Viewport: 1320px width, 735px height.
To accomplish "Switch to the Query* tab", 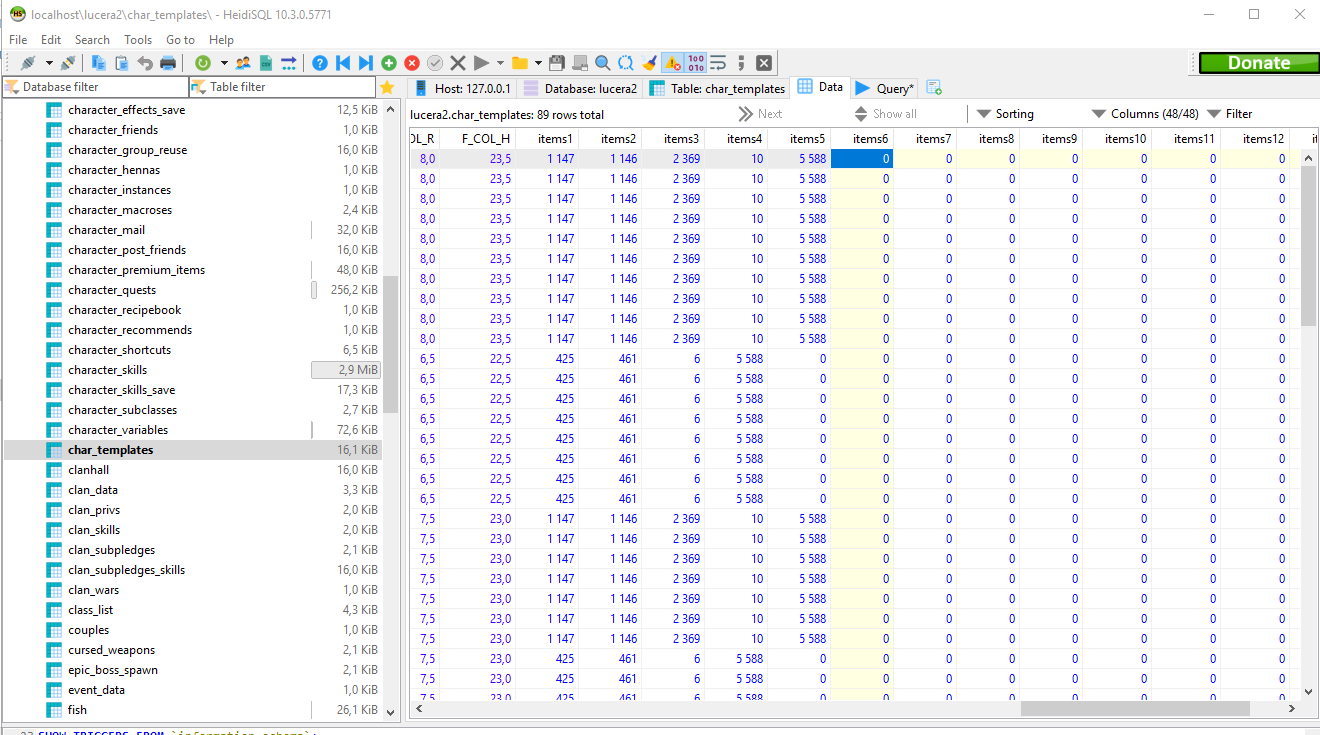I will [885, 88].
